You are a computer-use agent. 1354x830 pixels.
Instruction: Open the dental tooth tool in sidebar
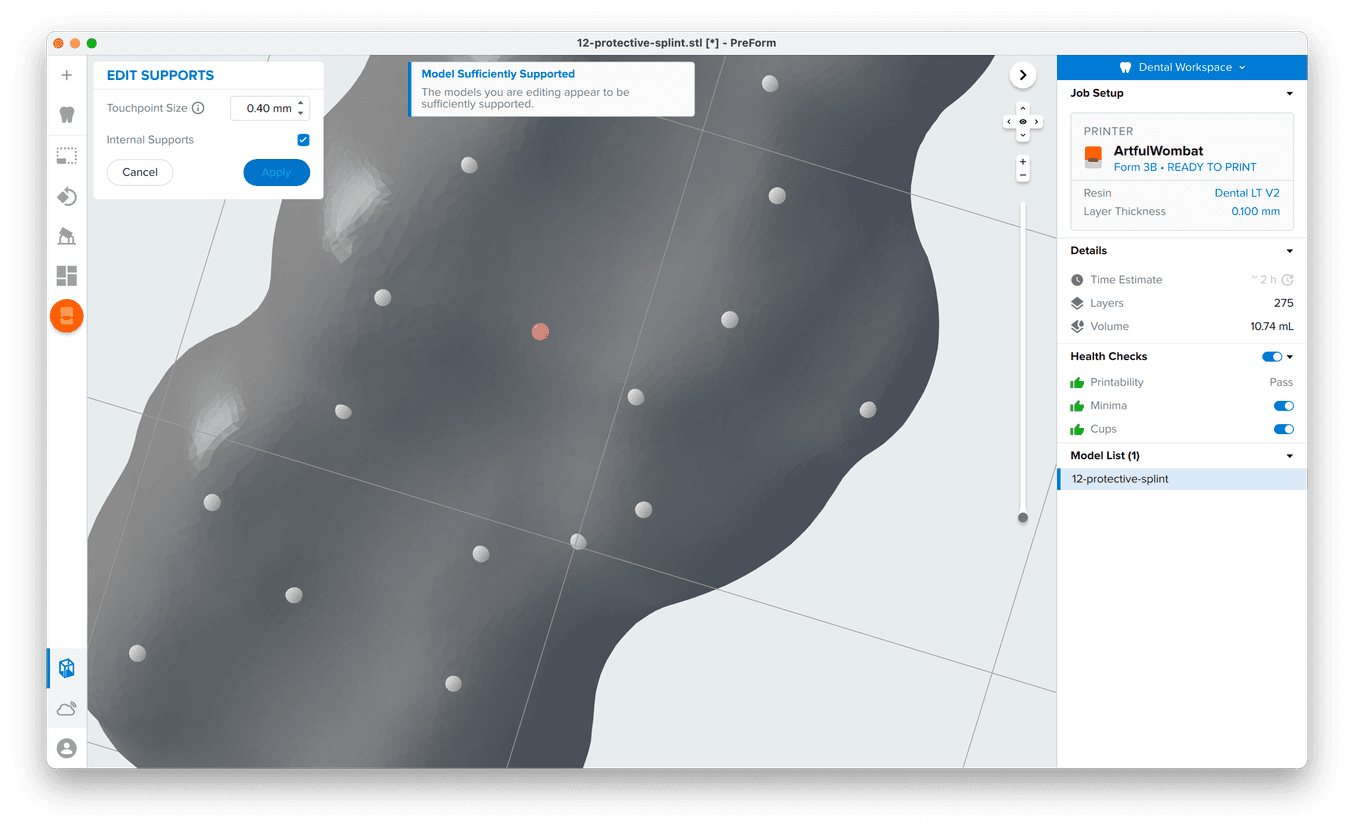67,115
